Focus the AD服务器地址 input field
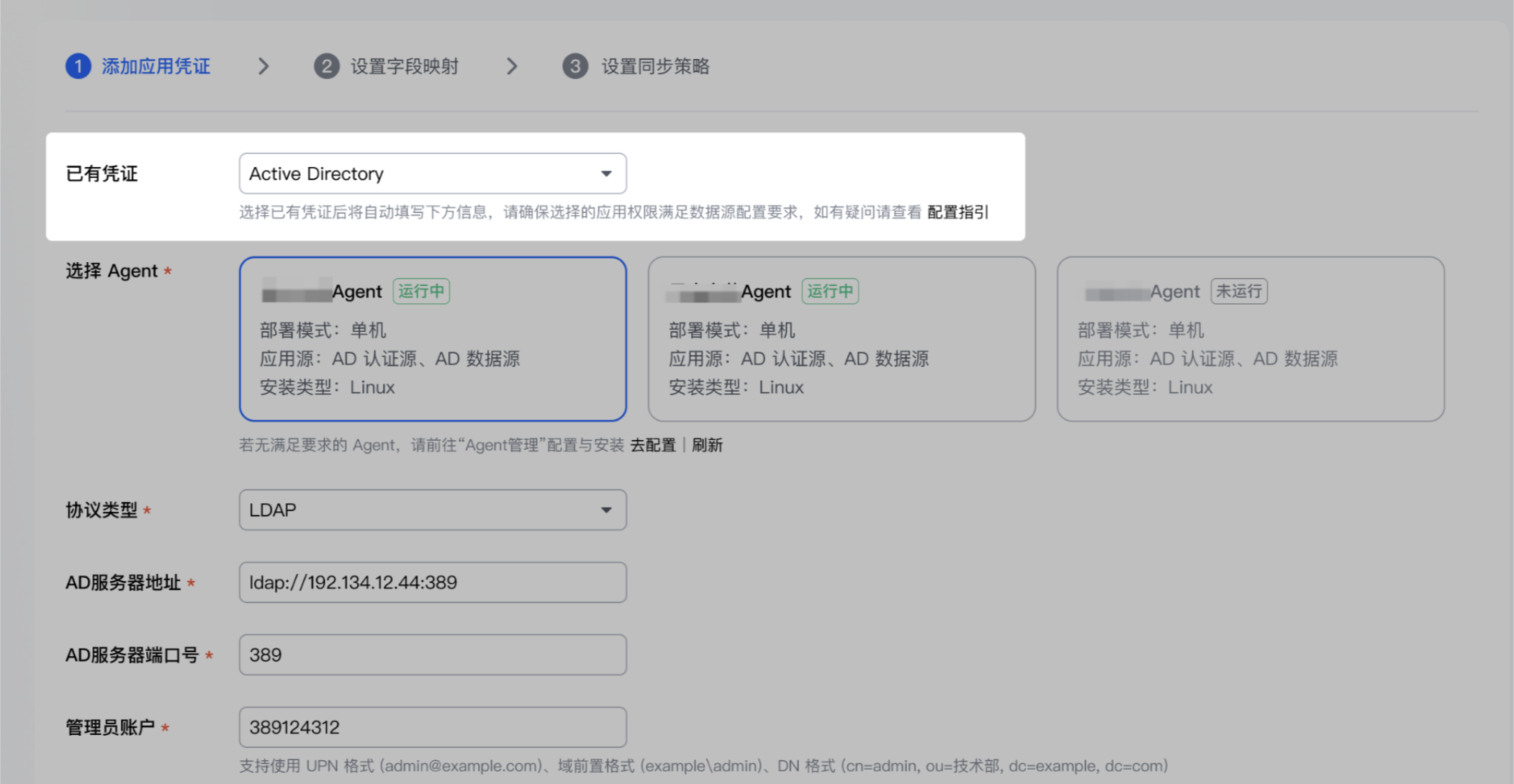Viewport: 1514px width, 784px height. 433,582
